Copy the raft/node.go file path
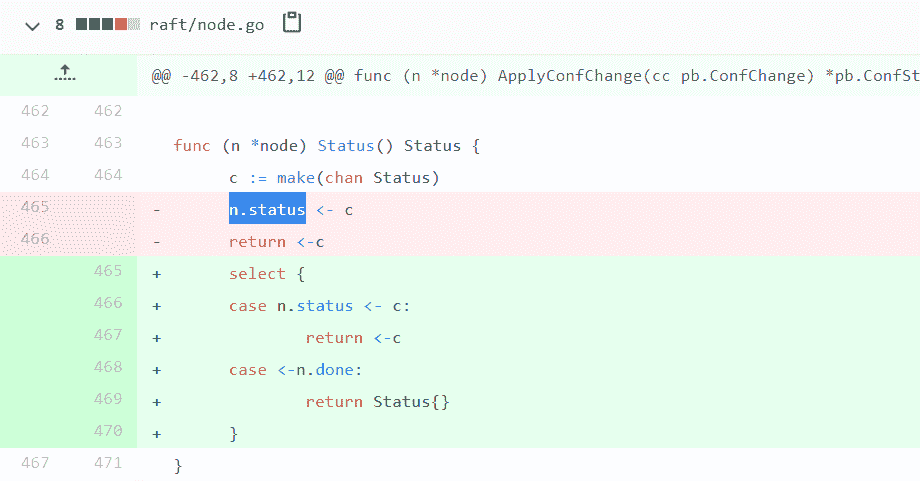 292,23
